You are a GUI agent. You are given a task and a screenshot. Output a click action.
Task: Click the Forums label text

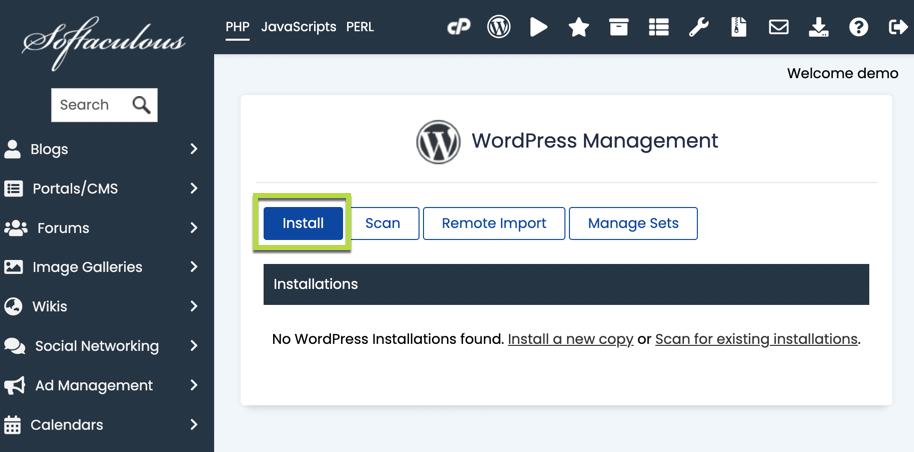point(63,228)
